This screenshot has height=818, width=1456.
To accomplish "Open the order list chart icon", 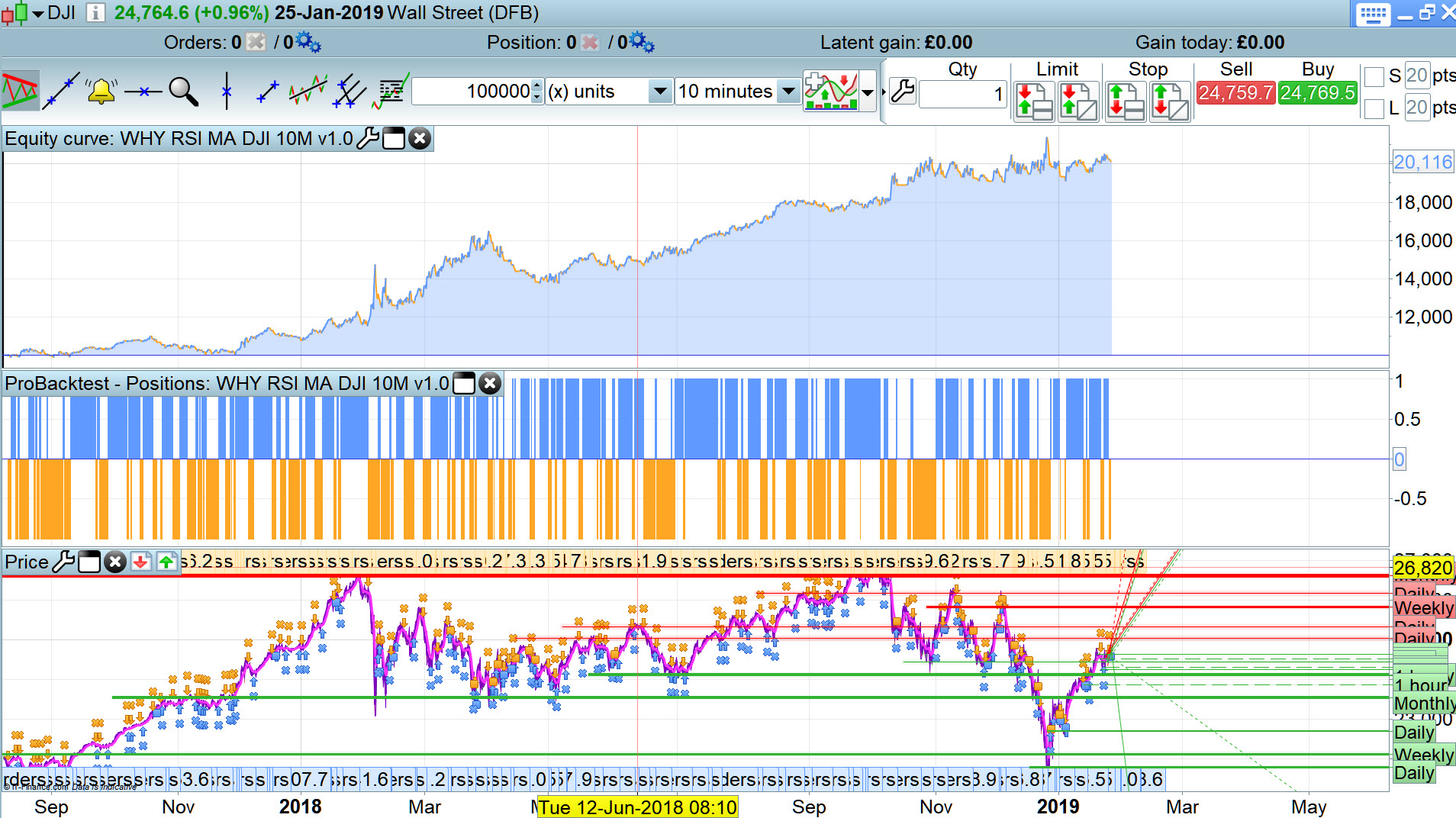I will point(391,92).
